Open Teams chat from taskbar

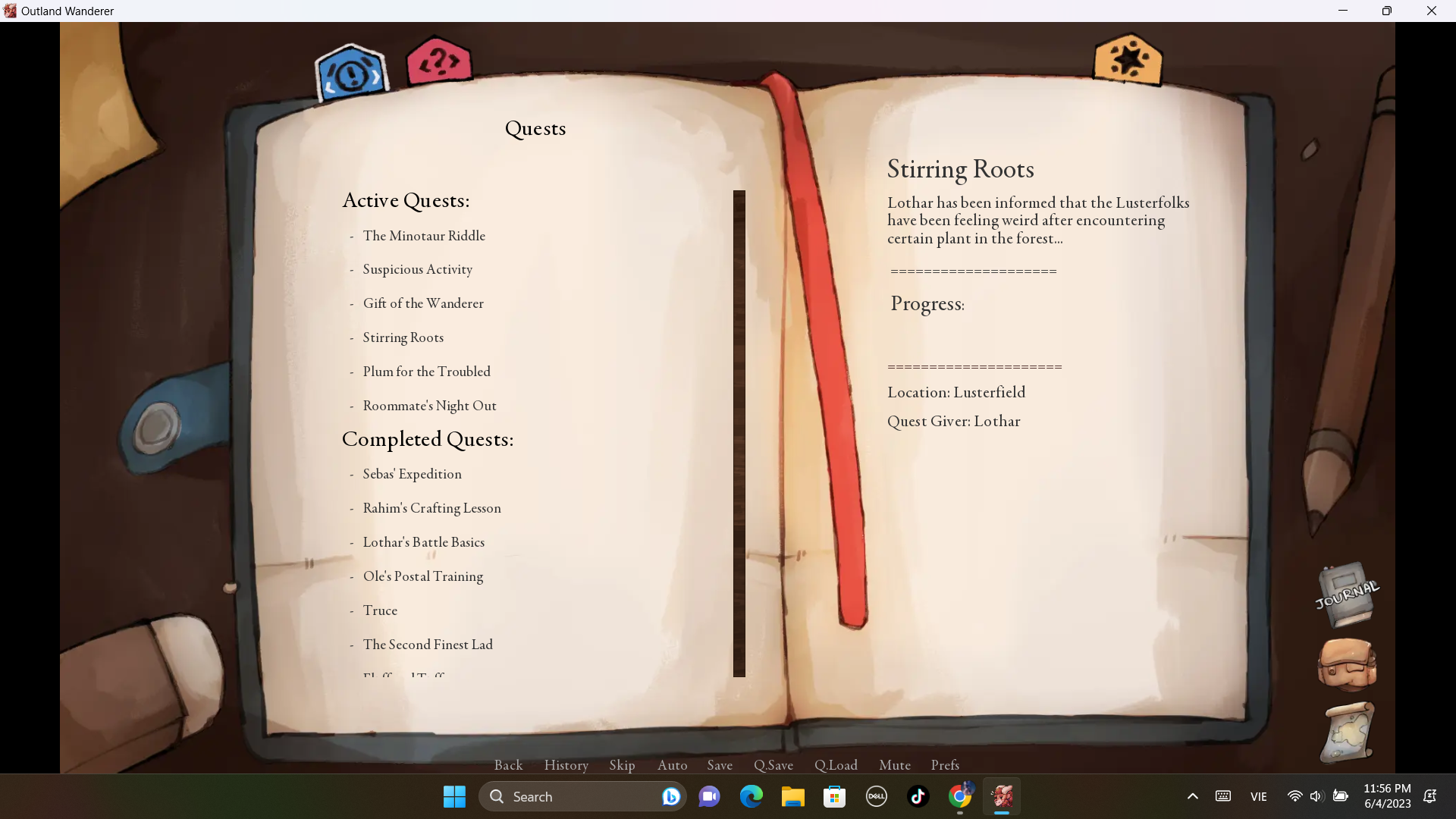coord(709,796)
